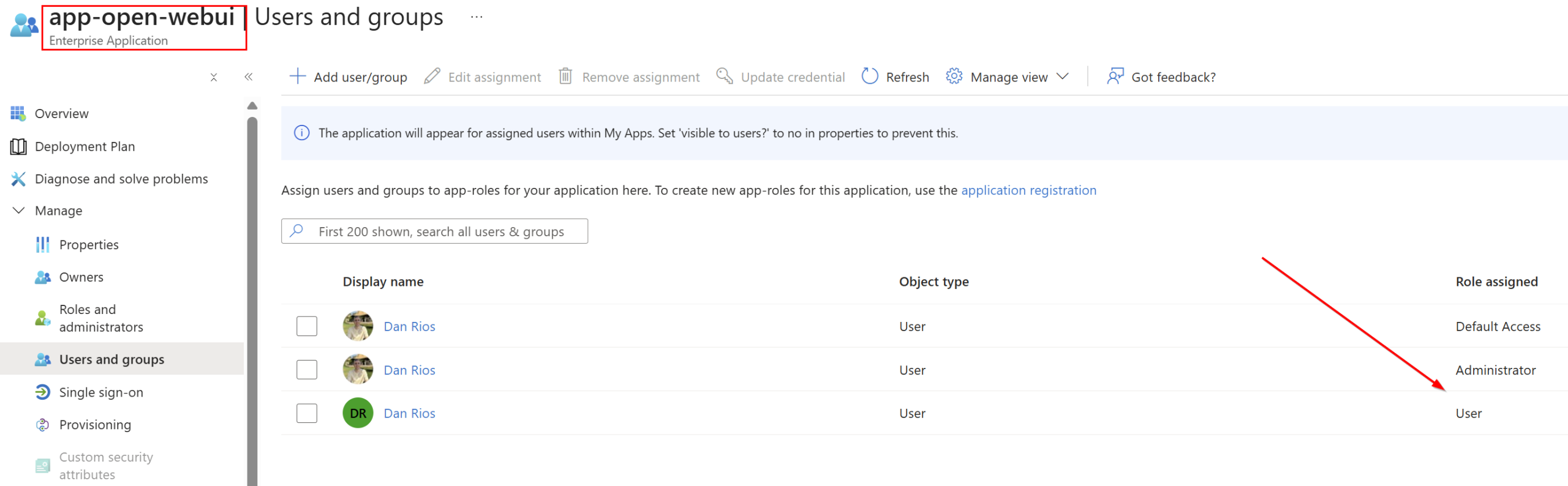This screenshot has height=486, width=1568.
Task: Click the Manage view gear icon
Action: tap(954, 77)
